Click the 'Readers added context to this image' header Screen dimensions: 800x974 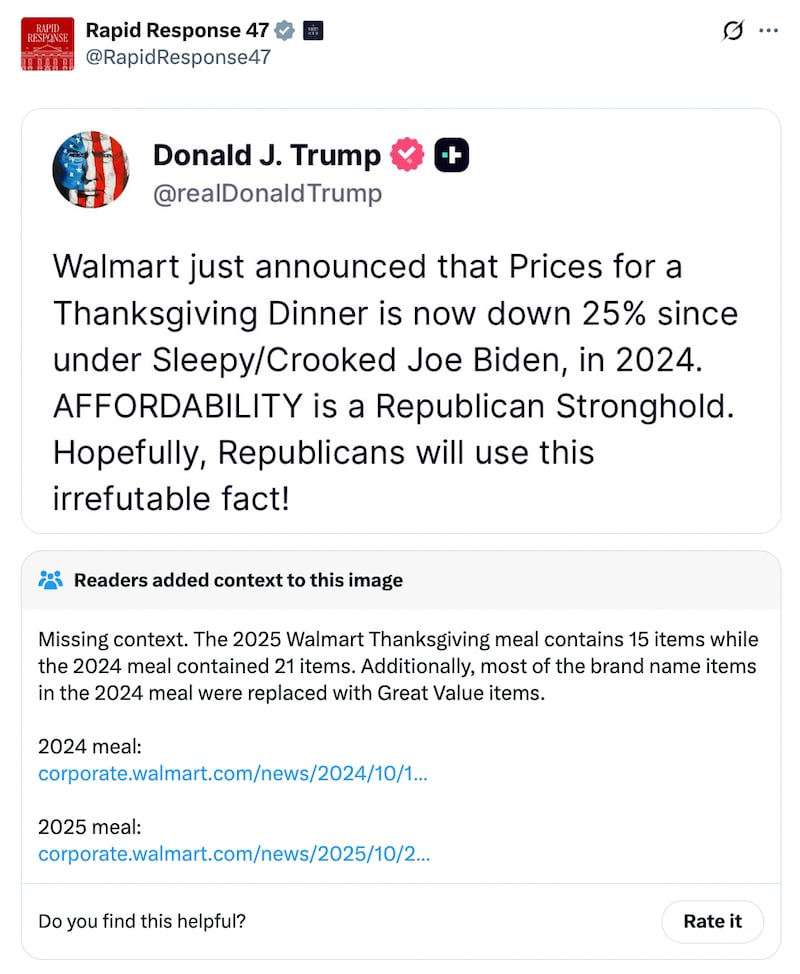pyautogui.click(x=238, y=580)
